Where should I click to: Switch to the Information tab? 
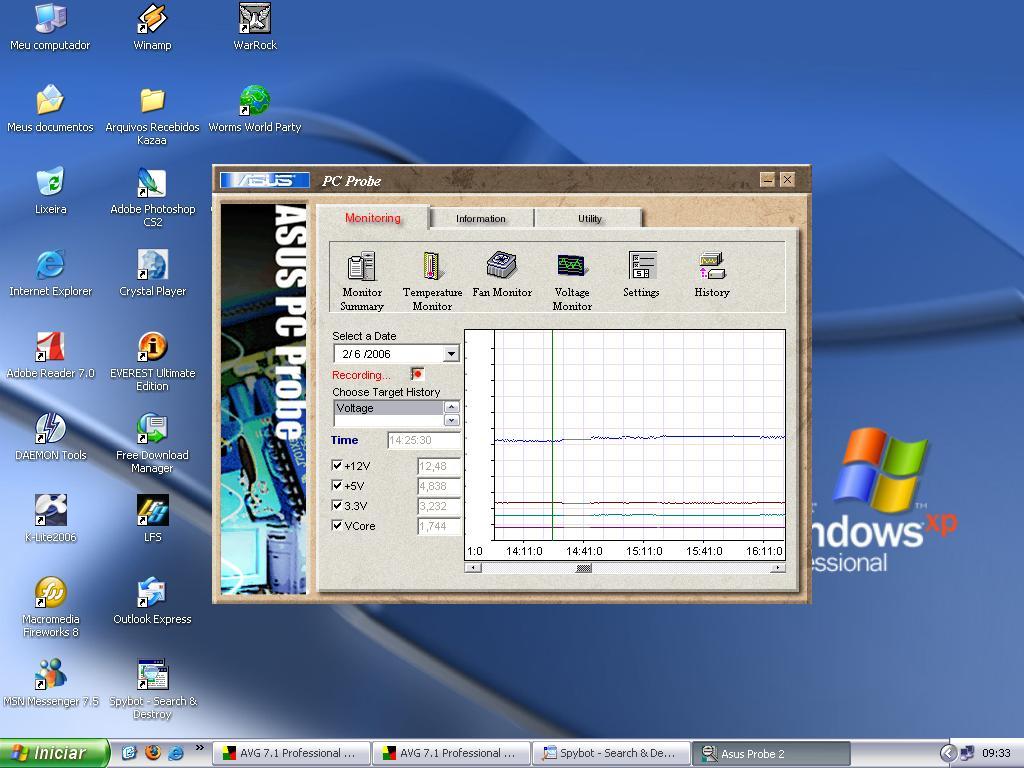[x=481, y=219]
